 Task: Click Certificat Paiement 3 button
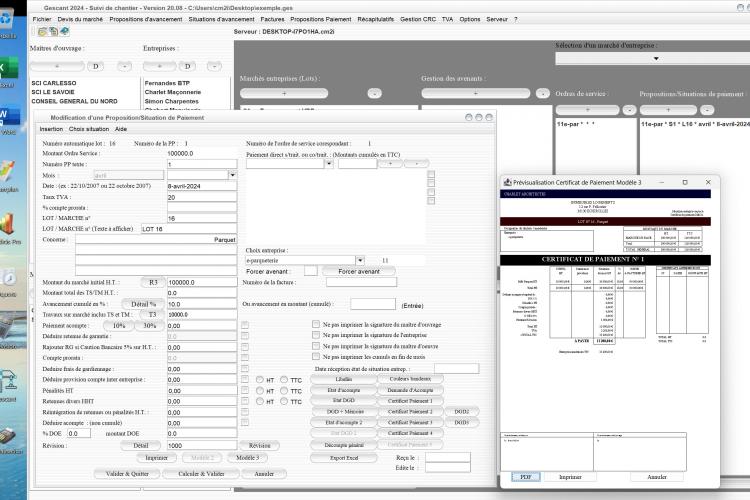(x=410, y=422)
